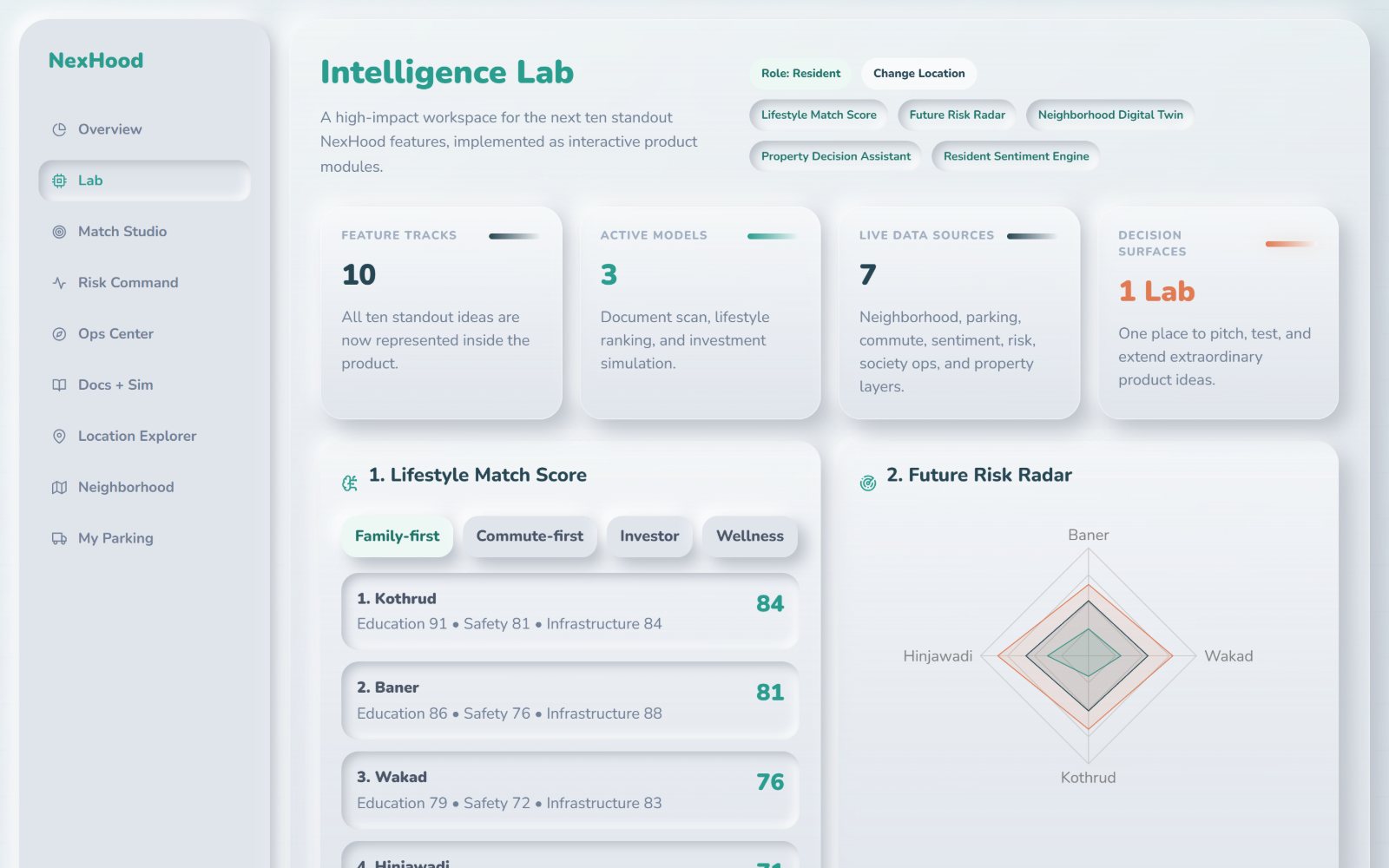
Task: Open Location Explorer page
Action: click(144, 437)
